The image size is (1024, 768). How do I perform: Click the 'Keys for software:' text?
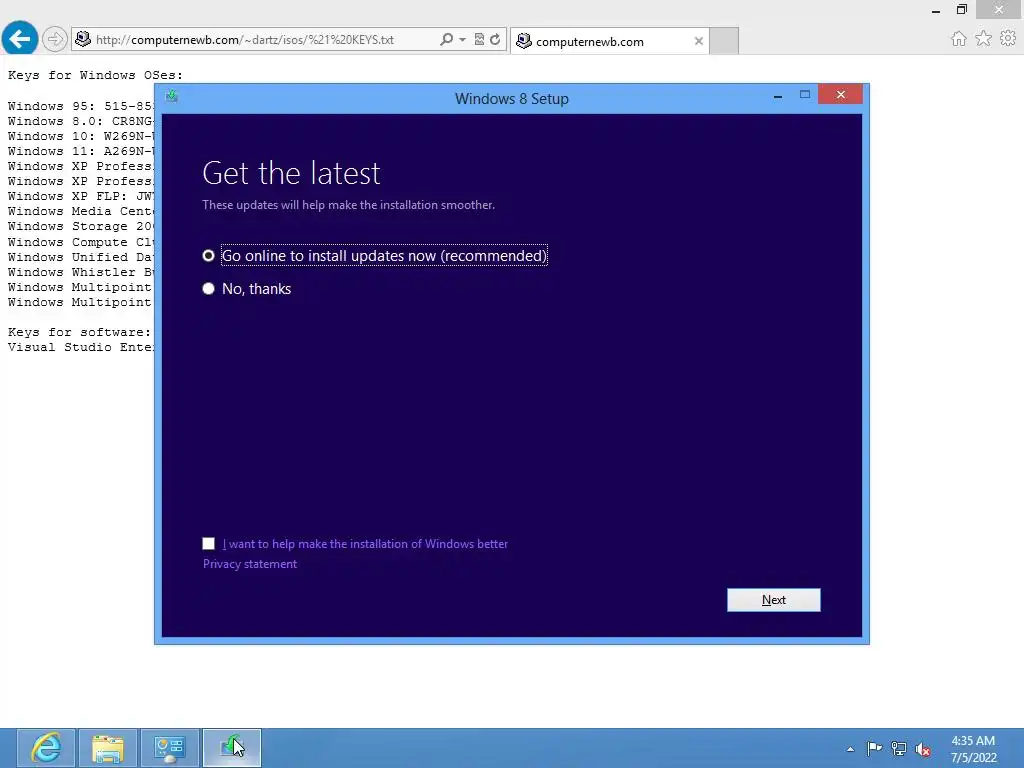[x=80, y=332]
